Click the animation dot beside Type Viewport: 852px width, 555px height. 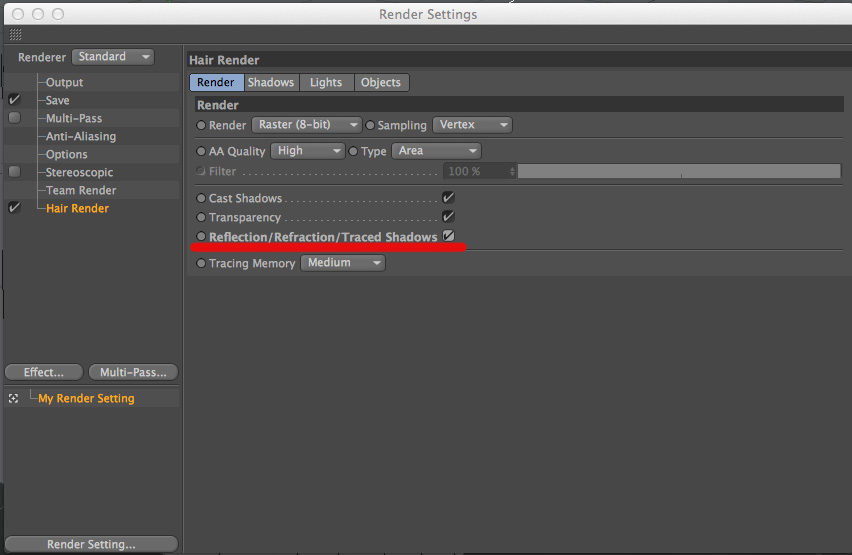click(x=353, y=151)
